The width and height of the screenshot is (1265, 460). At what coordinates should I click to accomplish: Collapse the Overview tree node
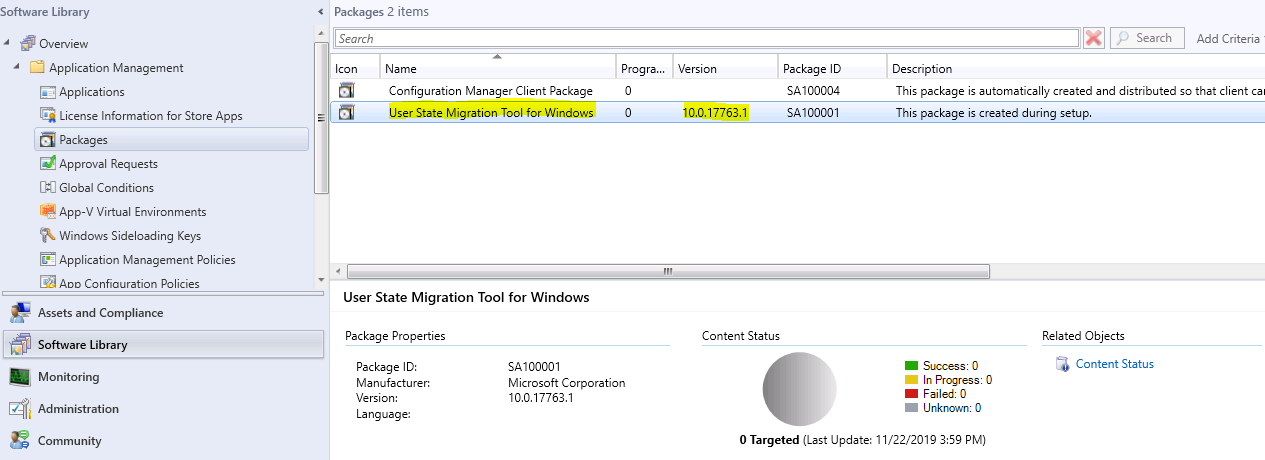(x=8, y=44)
